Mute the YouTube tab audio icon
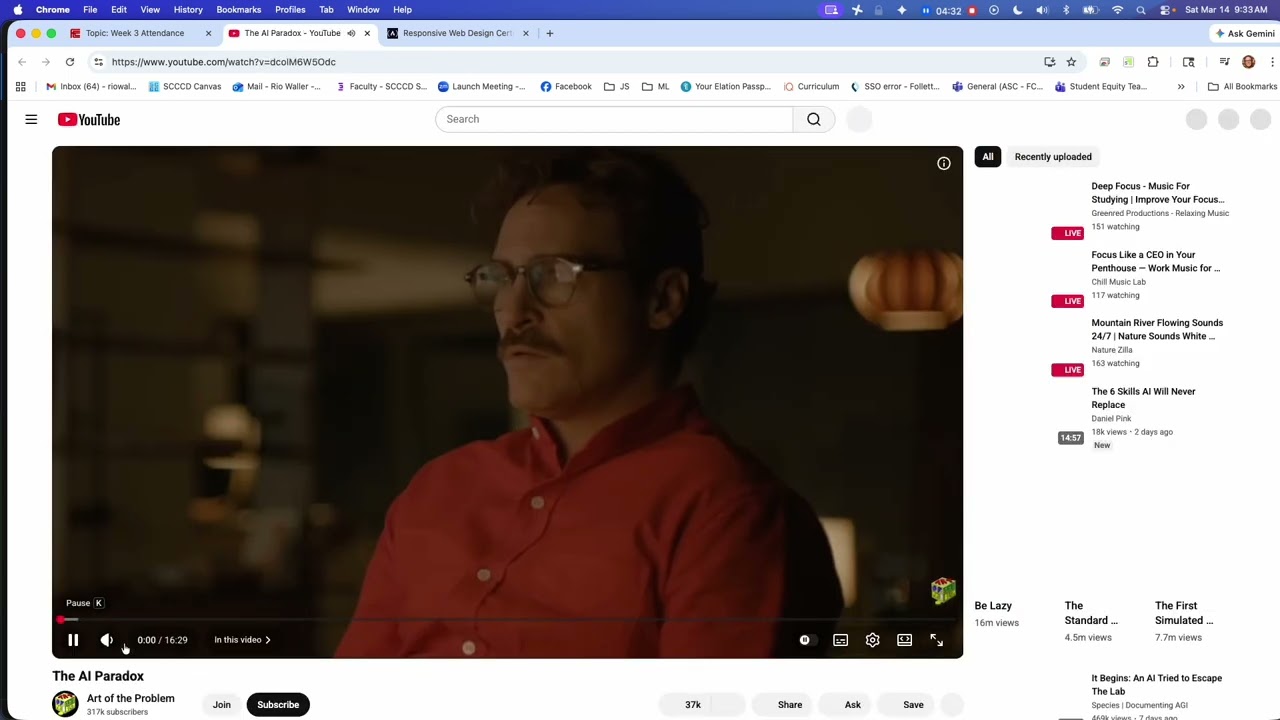1280x720 pixels. [351, 33]
